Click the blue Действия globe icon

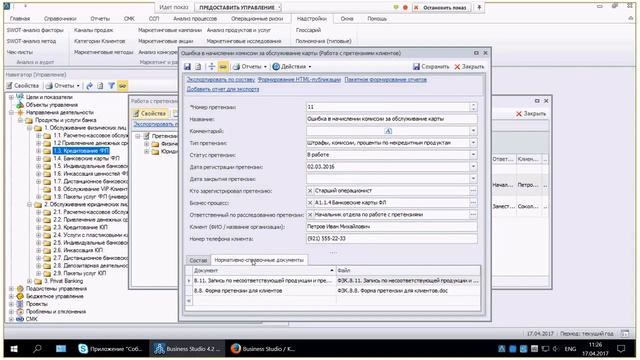tap(276, 67)
